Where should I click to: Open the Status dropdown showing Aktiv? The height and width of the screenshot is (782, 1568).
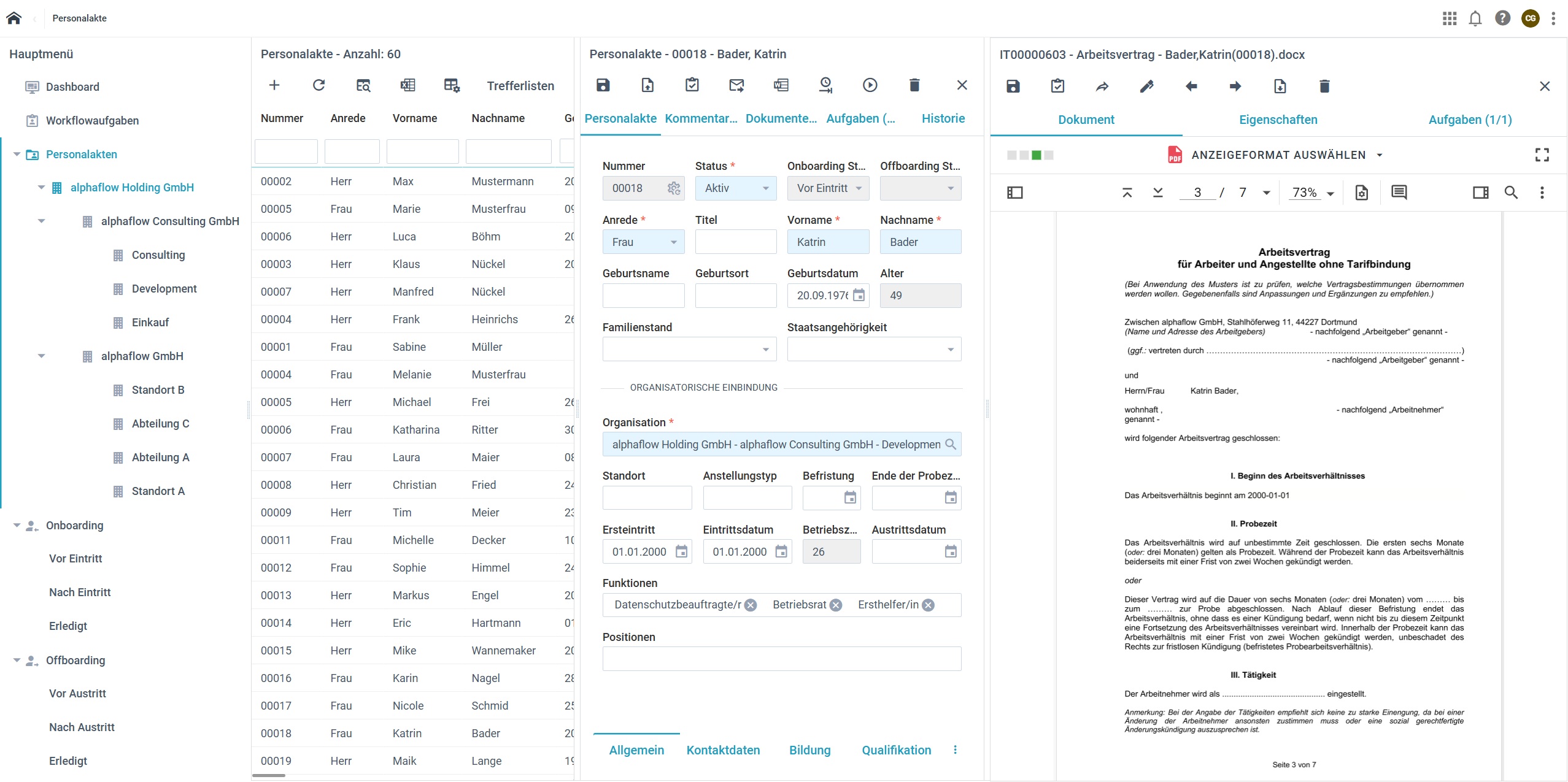click(x=736, y=188)
